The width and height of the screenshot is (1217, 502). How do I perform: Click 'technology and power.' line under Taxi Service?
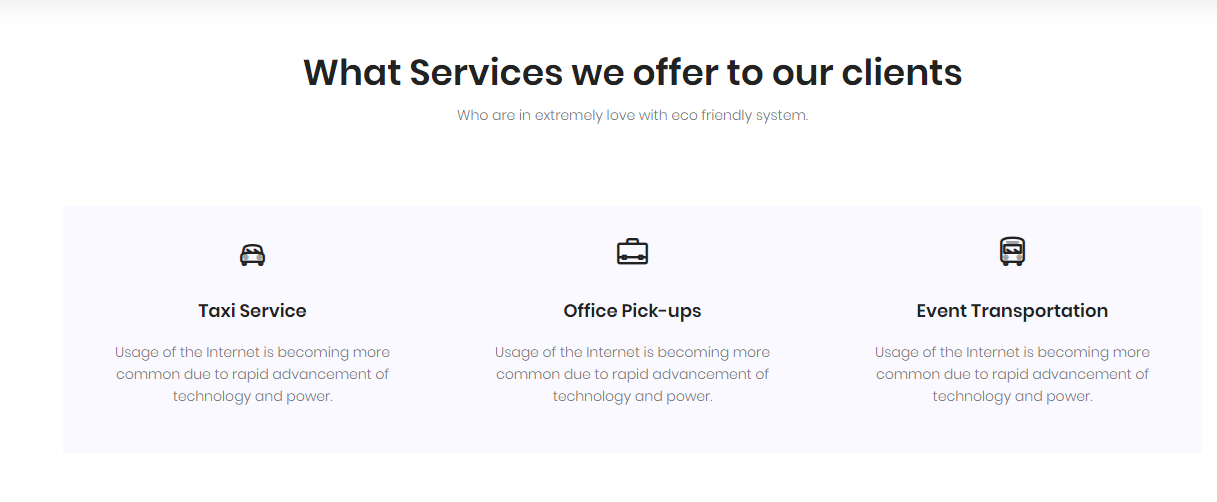coord(252,396)
